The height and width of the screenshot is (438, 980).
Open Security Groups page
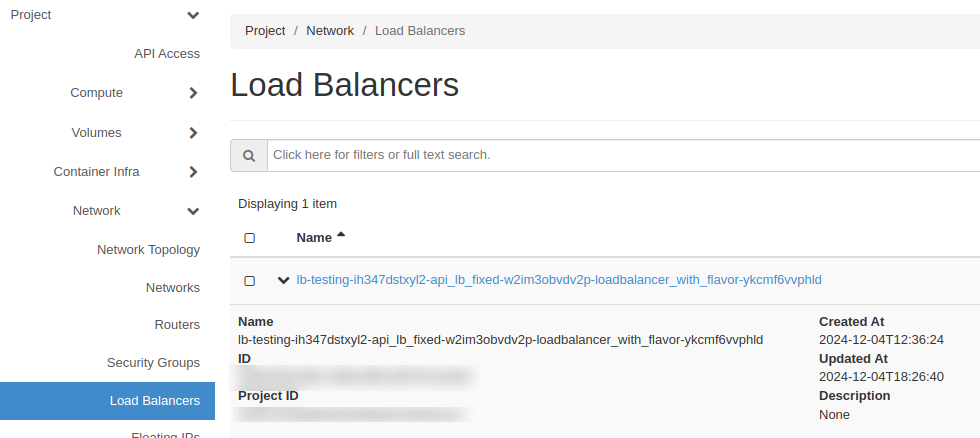coord(153,362)
